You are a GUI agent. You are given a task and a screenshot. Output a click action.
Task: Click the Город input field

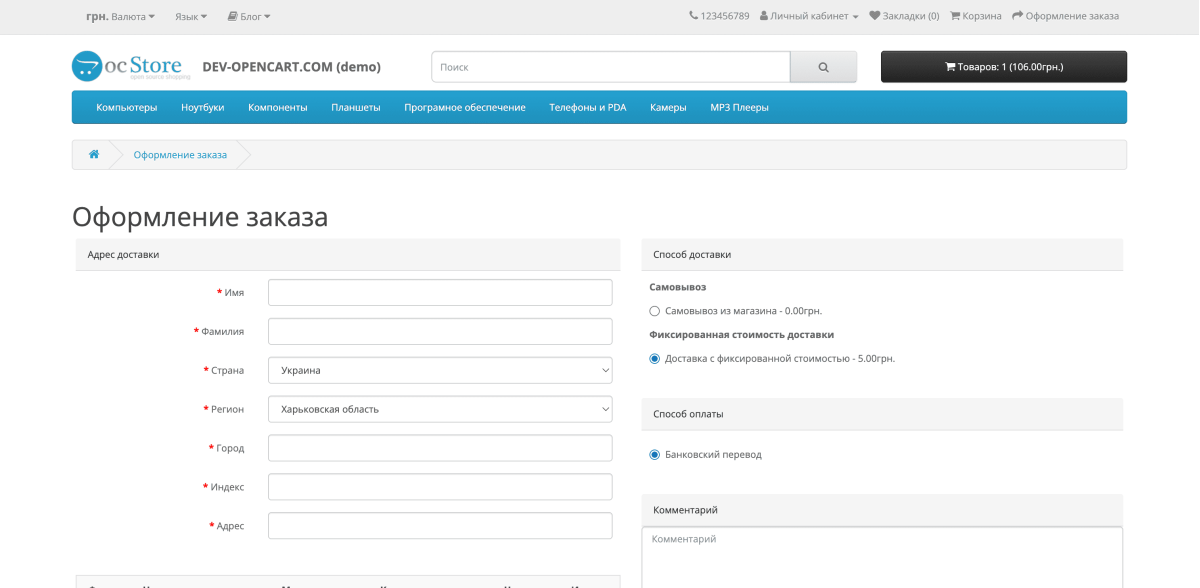point(440,448)
